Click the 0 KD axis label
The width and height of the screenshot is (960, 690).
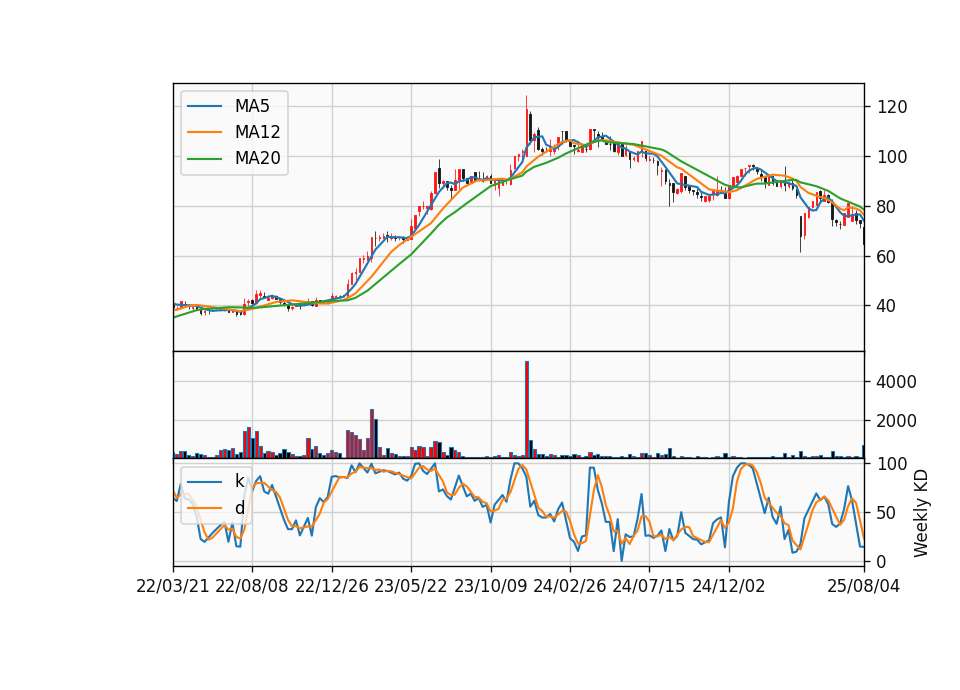pos(882,561)
